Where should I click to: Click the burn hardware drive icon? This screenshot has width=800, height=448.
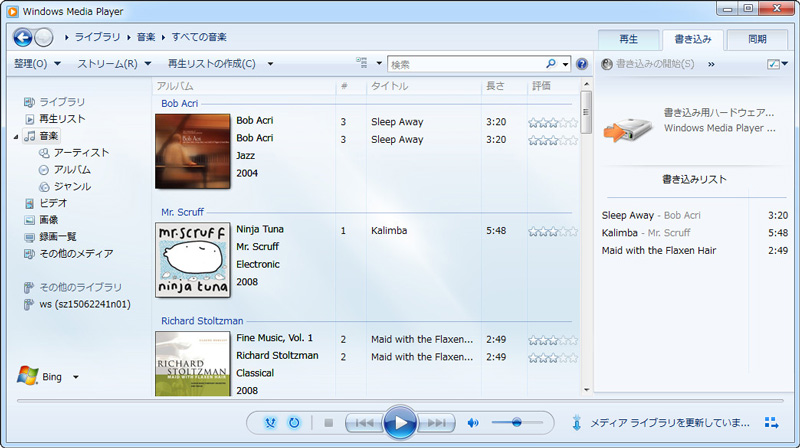[628, 128]
